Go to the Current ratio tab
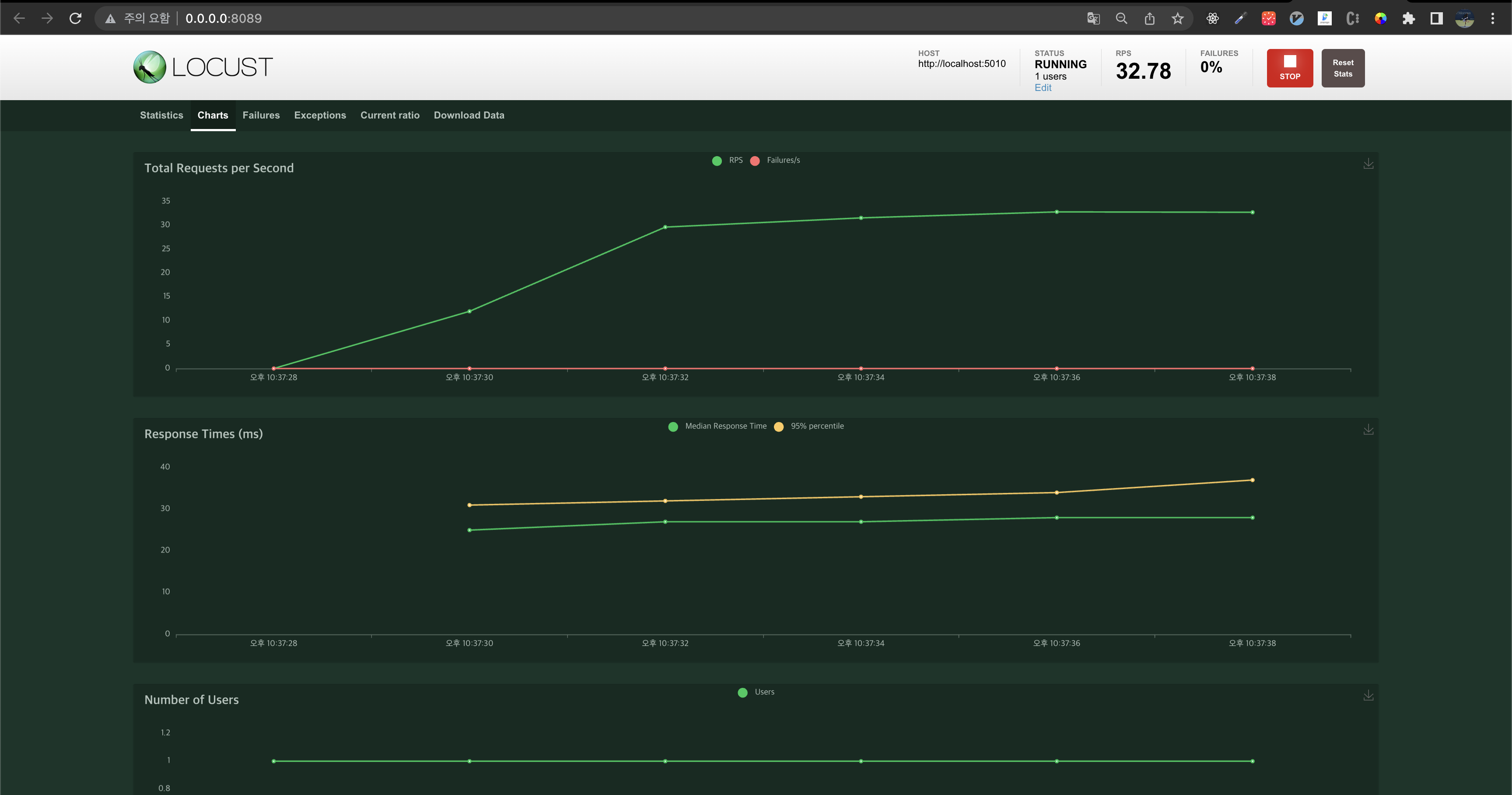1512x795 pixels. point(390,115)
